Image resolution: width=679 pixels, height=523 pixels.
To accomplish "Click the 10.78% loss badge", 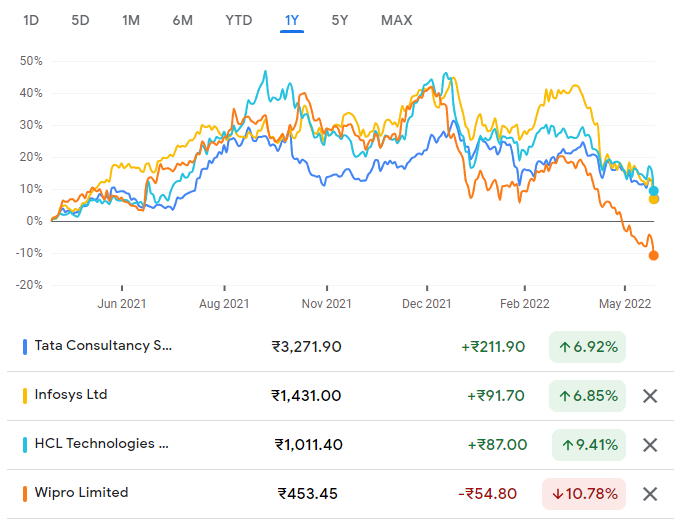I will 584,494.
